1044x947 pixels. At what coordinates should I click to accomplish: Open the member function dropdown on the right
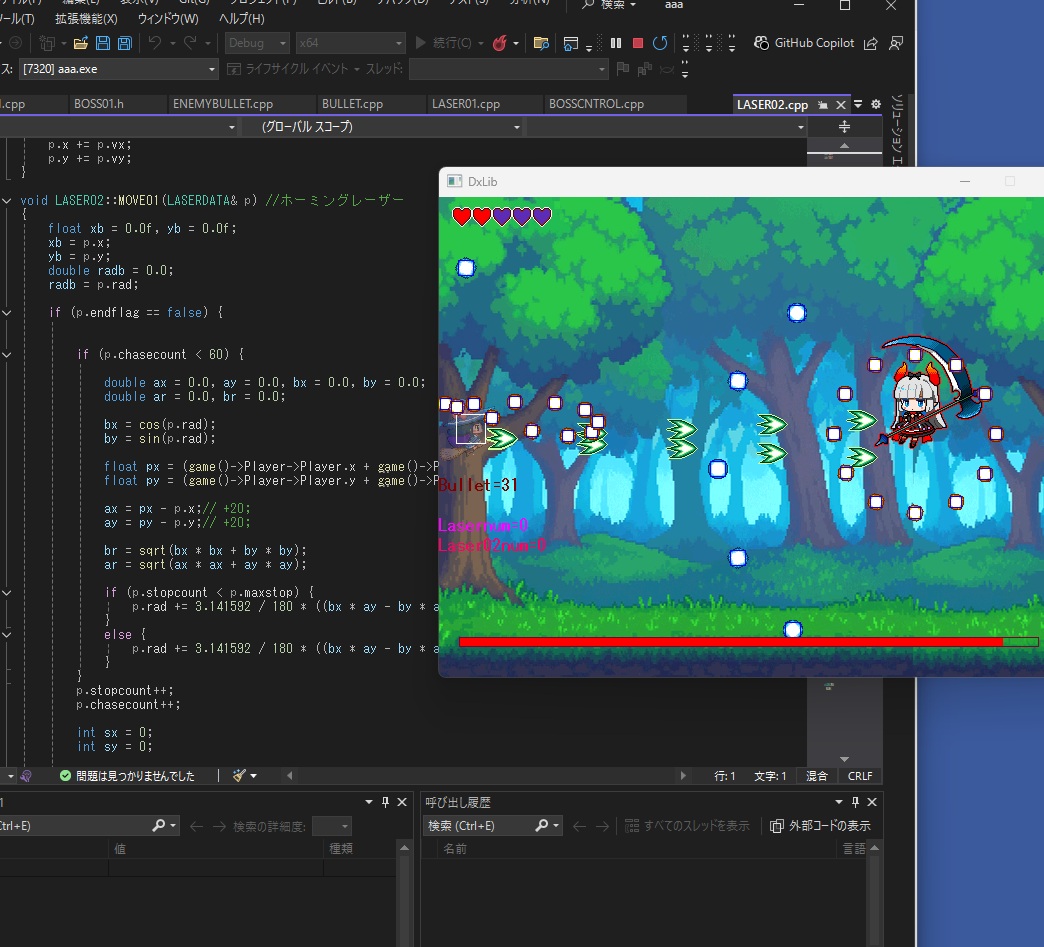pyautogui.click(x=666, y=127)
